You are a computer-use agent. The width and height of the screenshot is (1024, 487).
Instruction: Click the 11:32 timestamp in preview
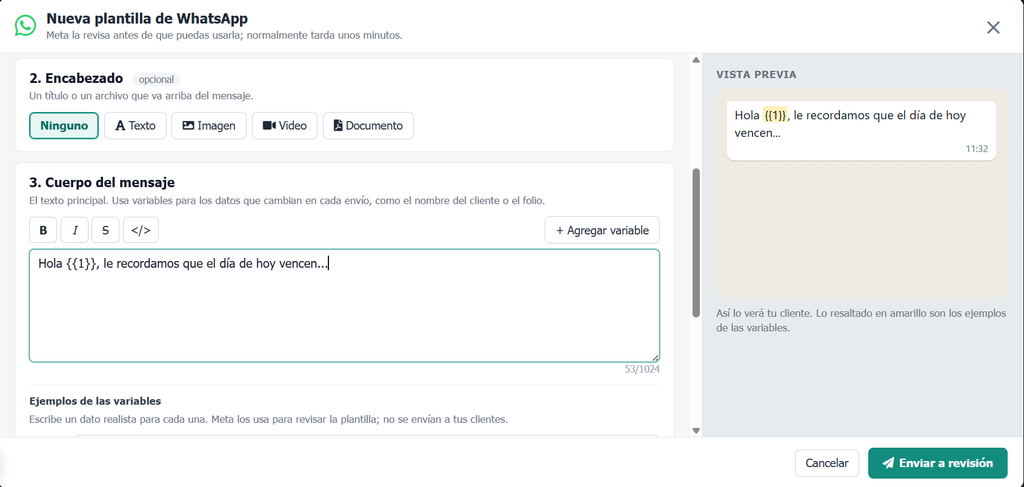pyautogui.click(x=977, y=149)
